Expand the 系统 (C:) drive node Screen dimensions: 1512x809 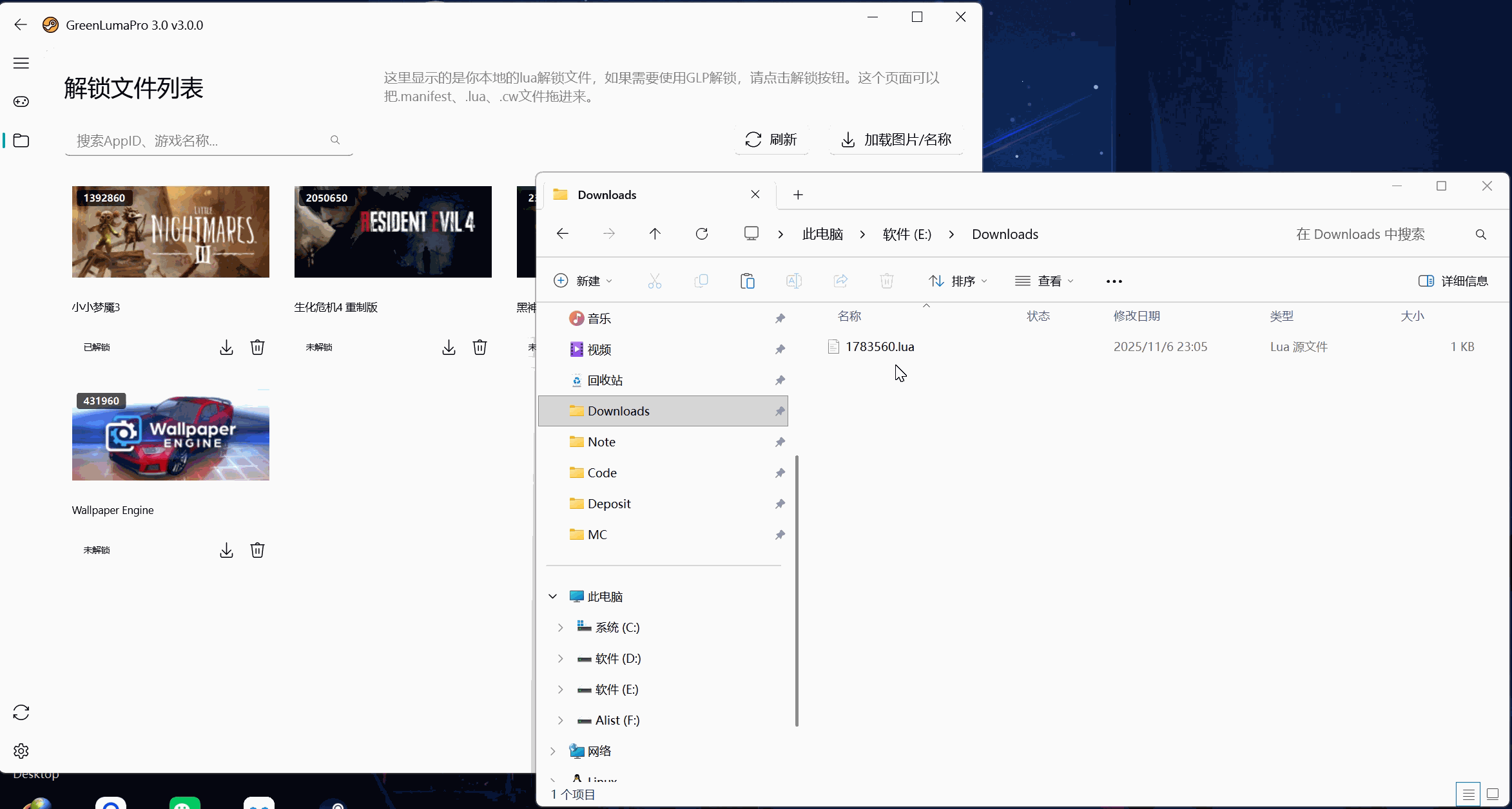tap(560, 627)
